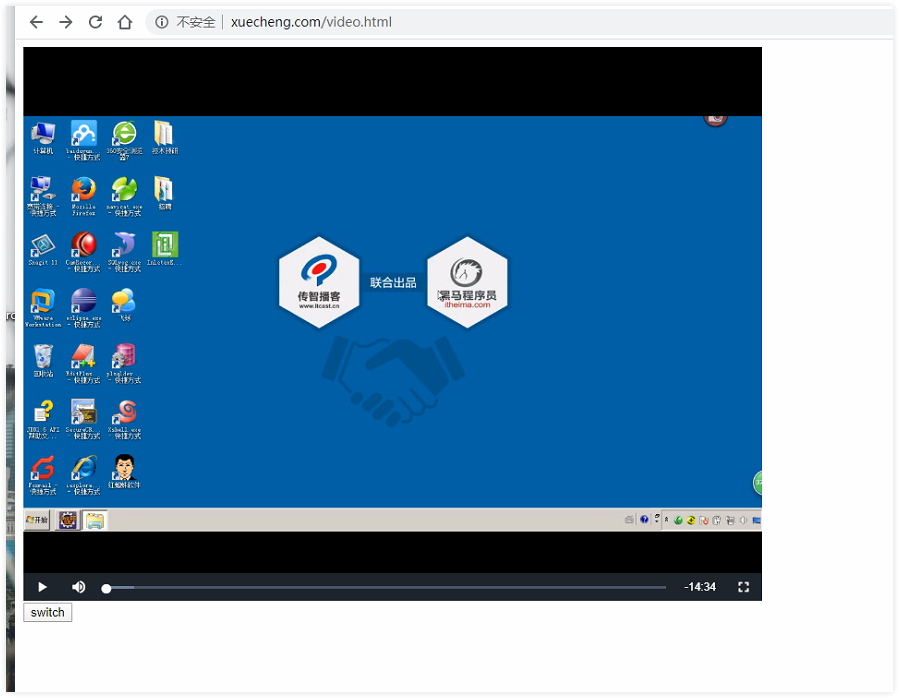The width and height of the screenshot is (899, 698).
Task: Click the red ball CamRecorder icon
Action: click(84, 251)
